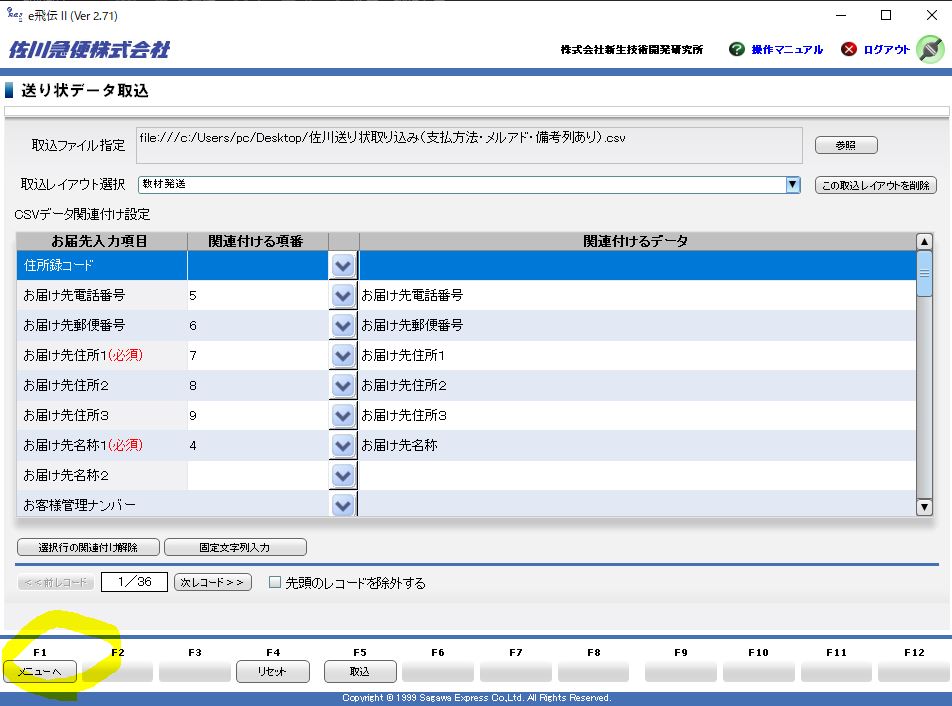
Task: Open dropdown arrow for お届け先名称1 row
Action: [343, 446]
